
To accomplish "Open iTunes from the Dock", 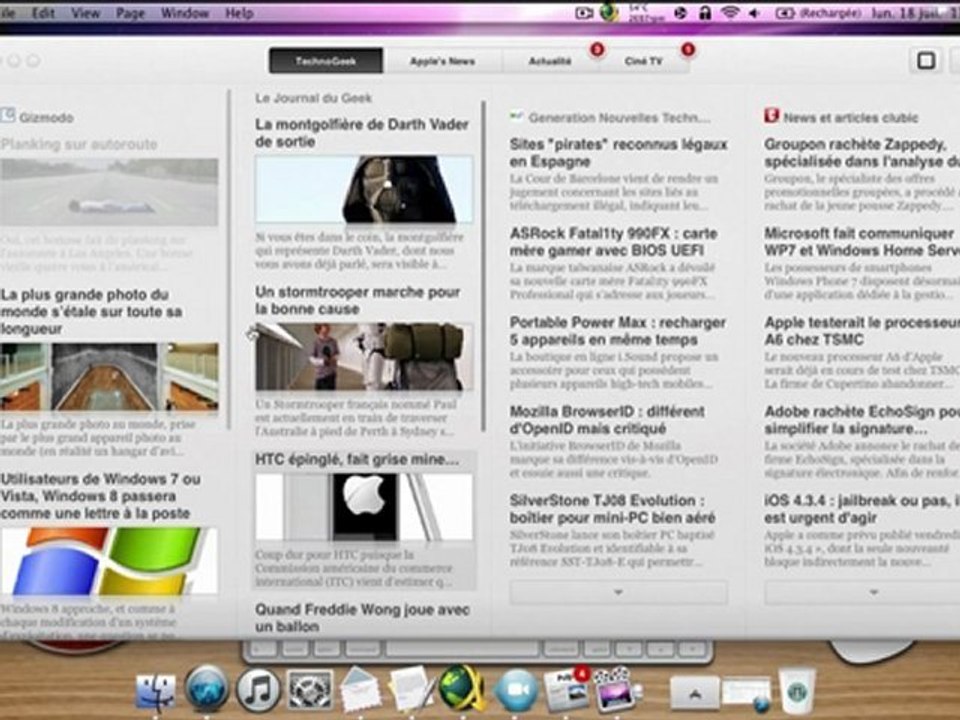I will [258, 690].
